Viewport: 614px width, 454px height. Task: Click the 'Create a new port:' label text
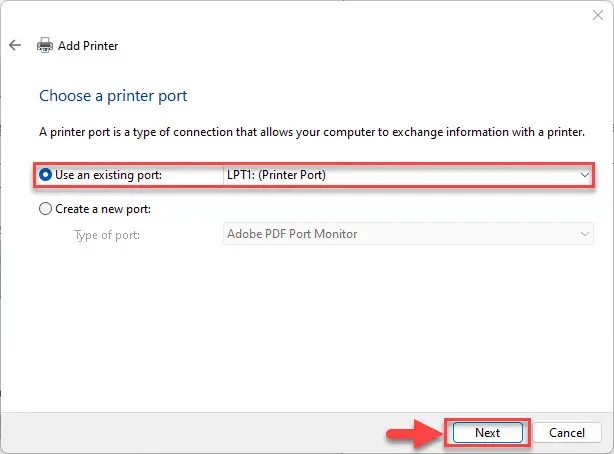point(103,209)
